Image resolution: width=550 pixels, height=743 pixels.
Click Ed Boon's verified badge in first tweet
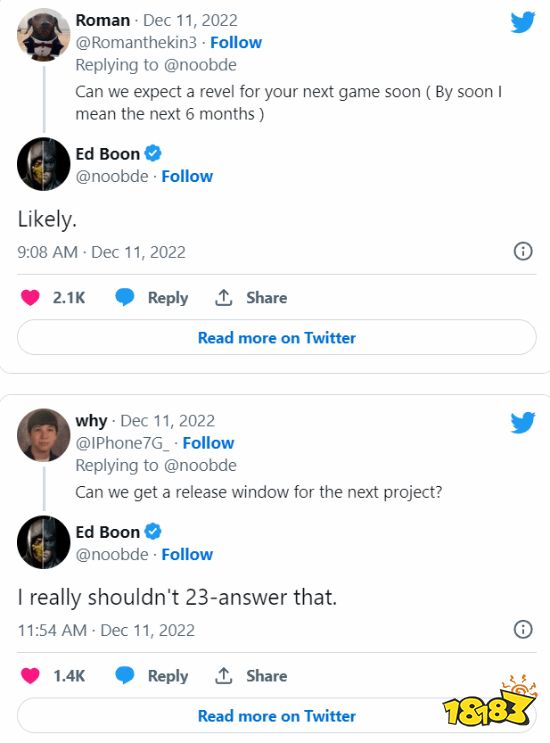(153, 154)
